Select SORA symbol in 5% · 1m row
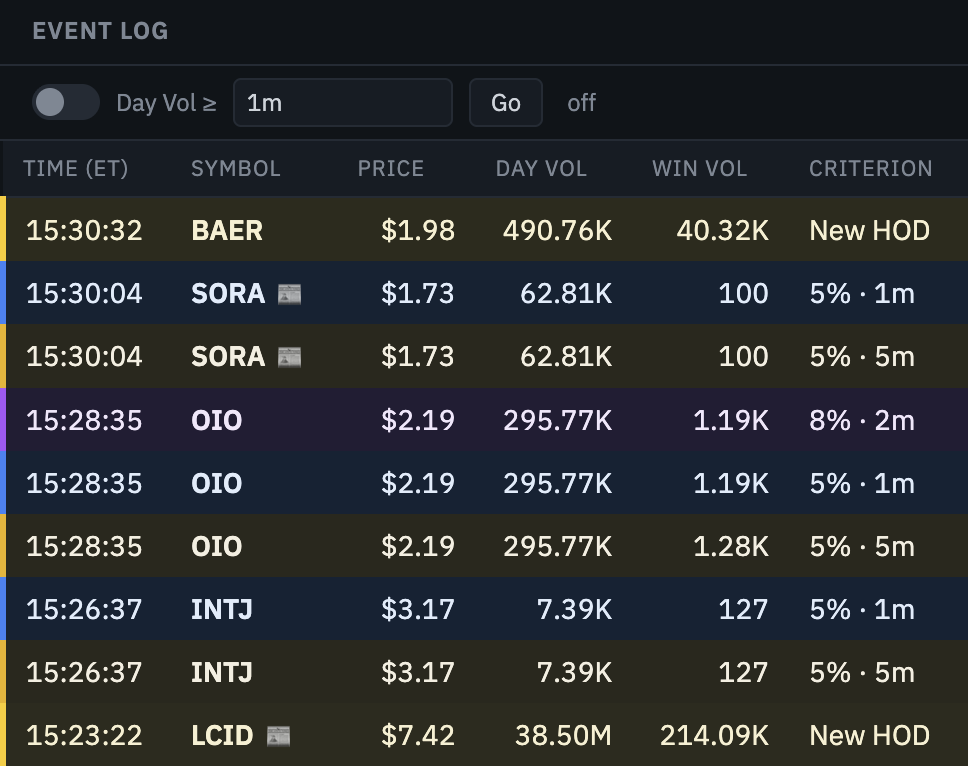 tap(228, 293)
